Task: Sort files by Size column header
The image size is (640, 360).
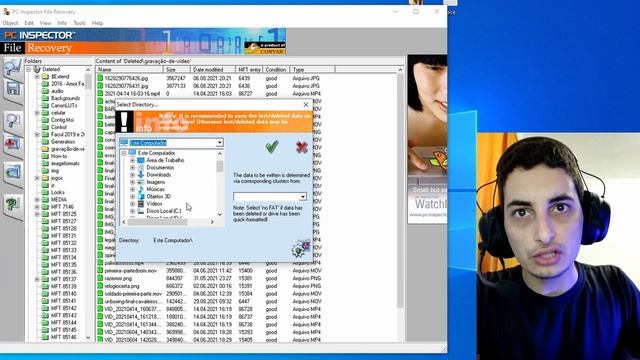Action: point(177,70)
